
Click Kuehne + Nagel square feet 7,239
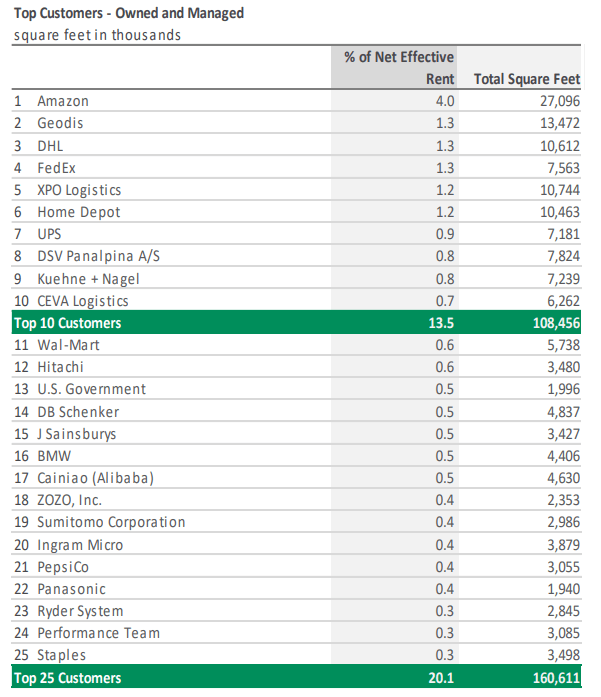click(564, 279)
